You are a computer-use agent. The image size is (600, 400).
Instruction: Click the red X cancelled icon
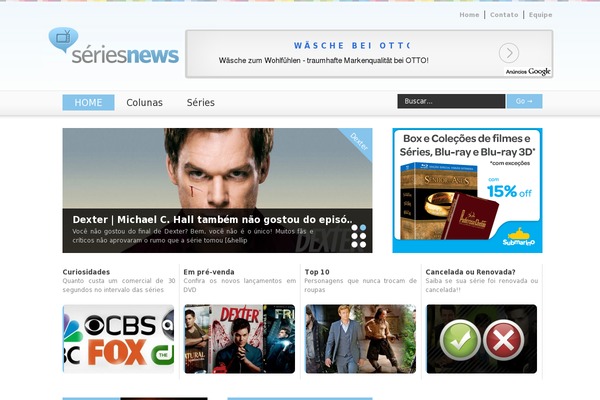tap(504, 340)
